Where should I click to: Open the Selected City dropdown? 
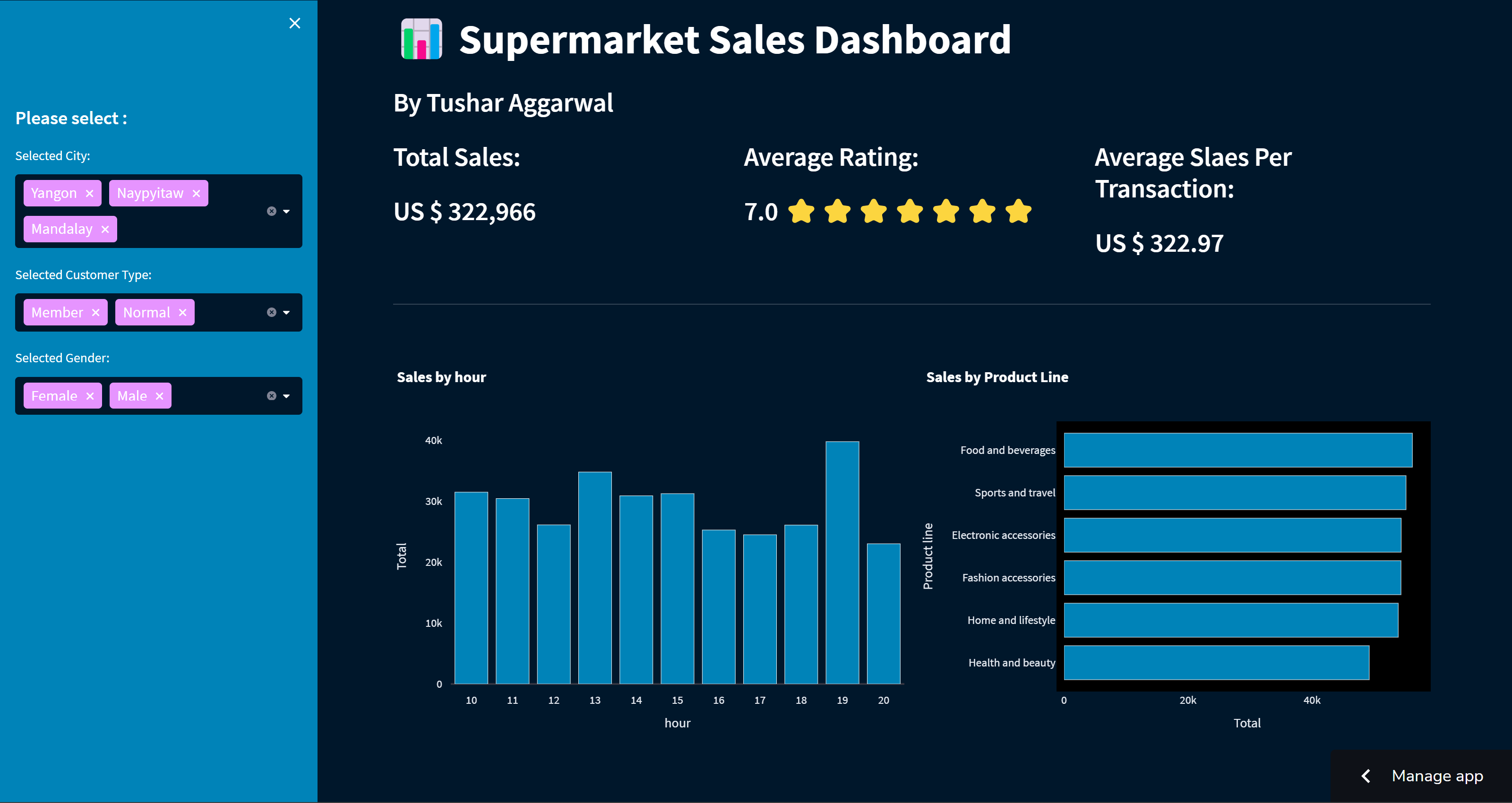286,211
